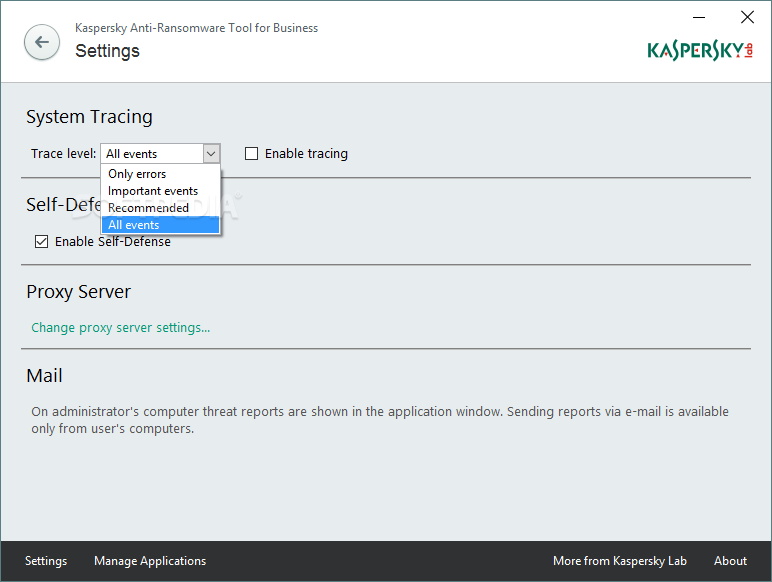Image resolution: width=772 pixels, height=582 pixels.
Task: Click the 'Enable tracing' label text
Action: click(306, 154)
